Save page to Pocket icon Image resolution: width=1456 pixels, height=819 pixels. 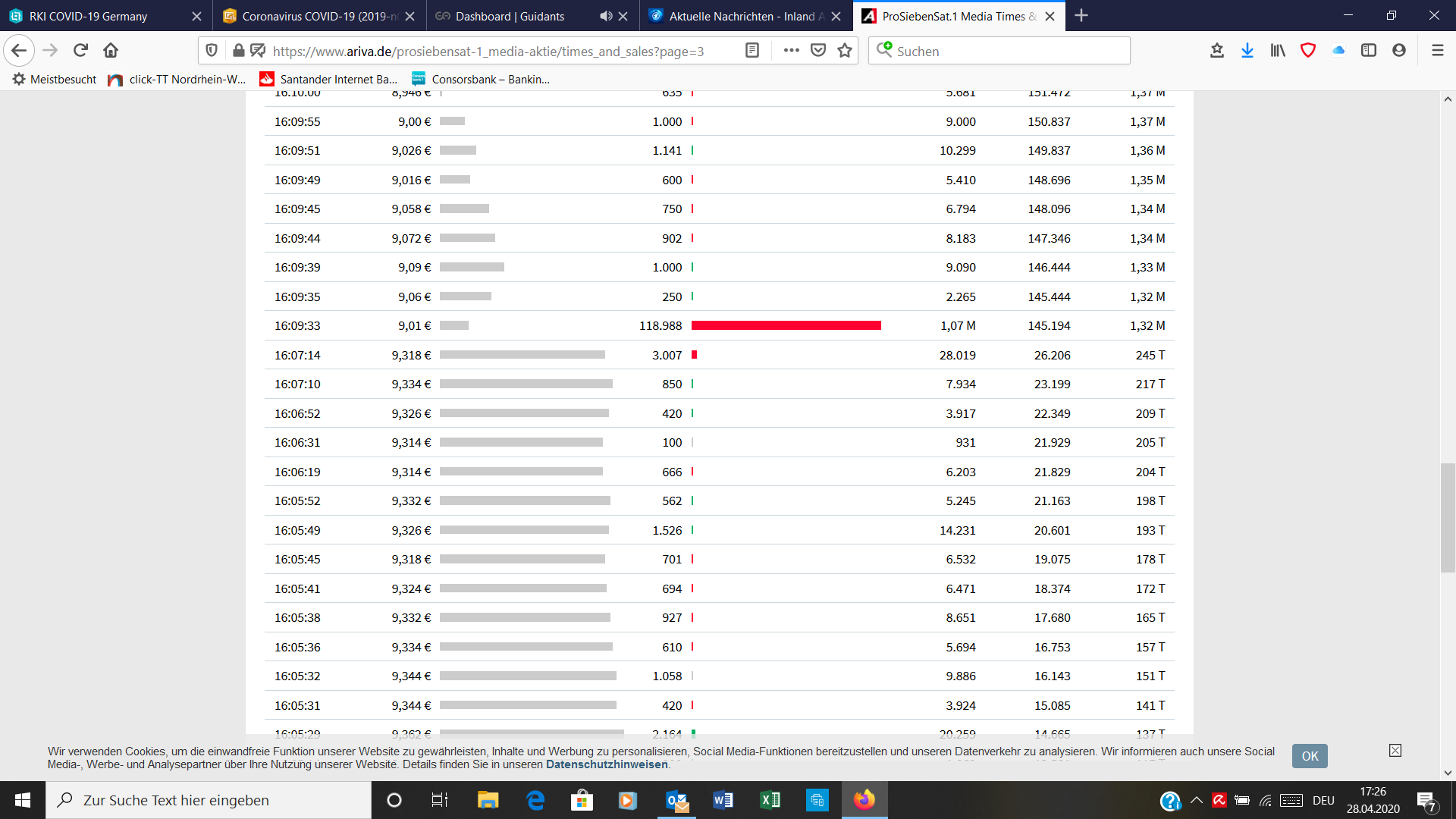tap(818, 51)
